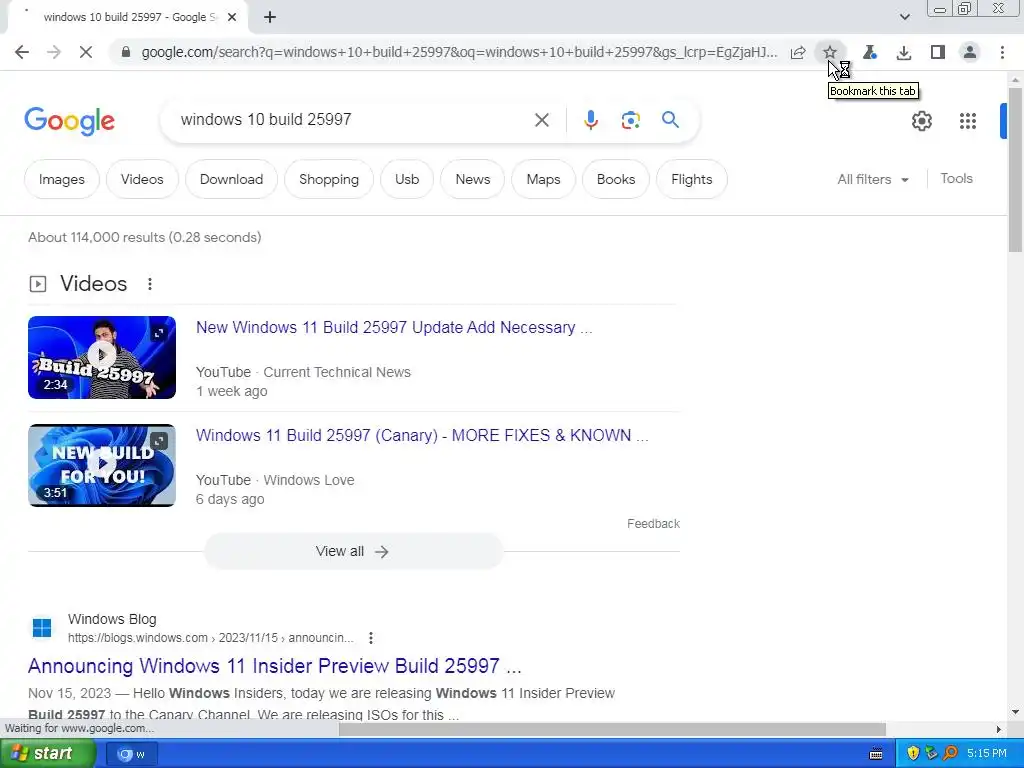The image size is (1024, 768).
Task: Open a new tab with the plus button
Action: tap(270, 18)
